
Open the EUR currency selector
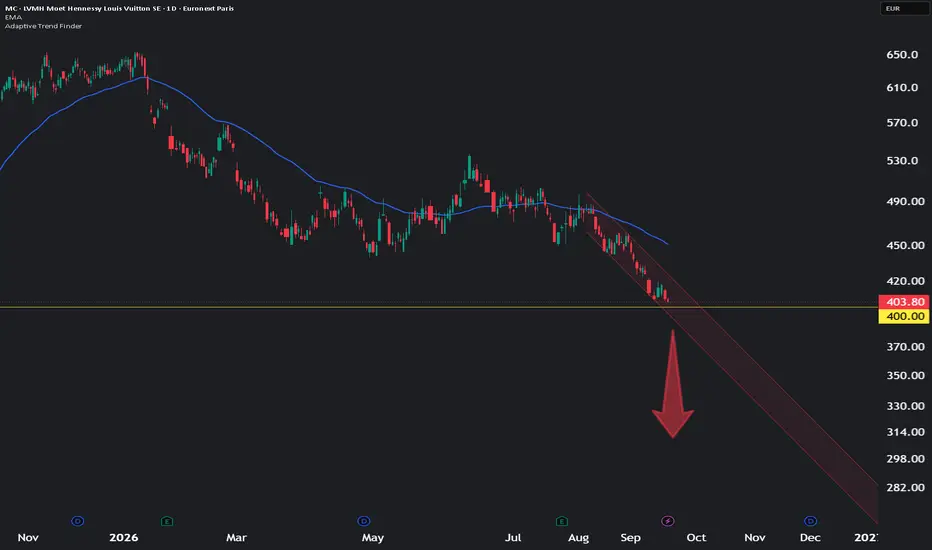click(x=904, y=8)
